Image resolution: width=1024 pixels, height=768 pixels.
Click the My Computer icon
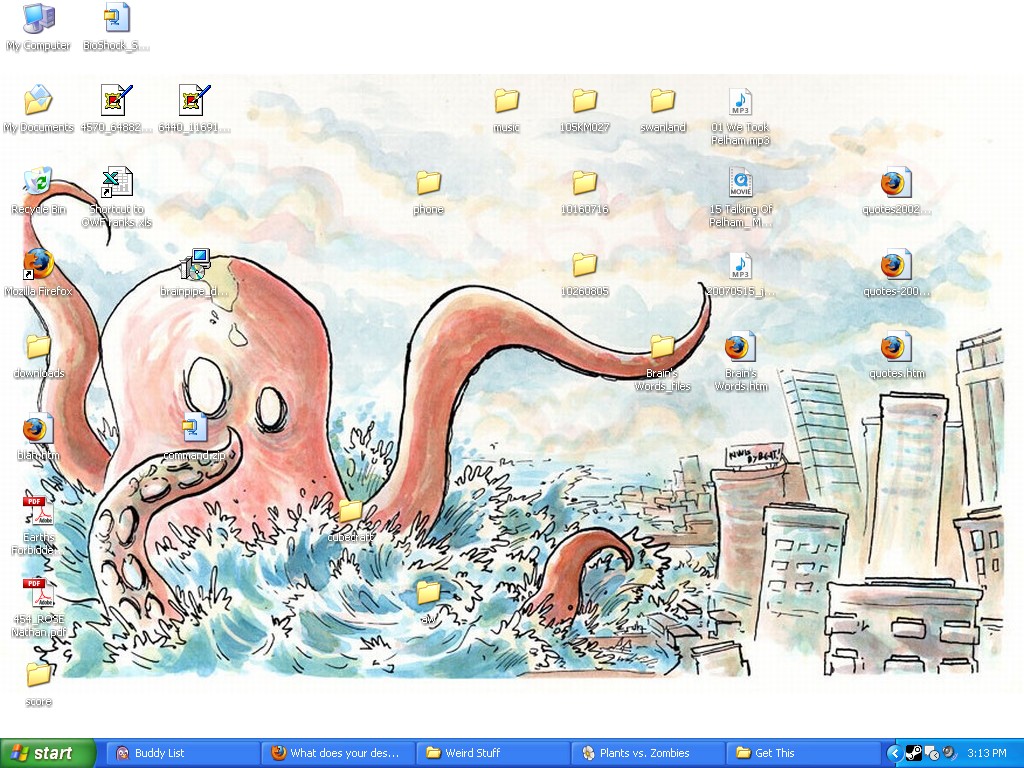click(38, 19)
